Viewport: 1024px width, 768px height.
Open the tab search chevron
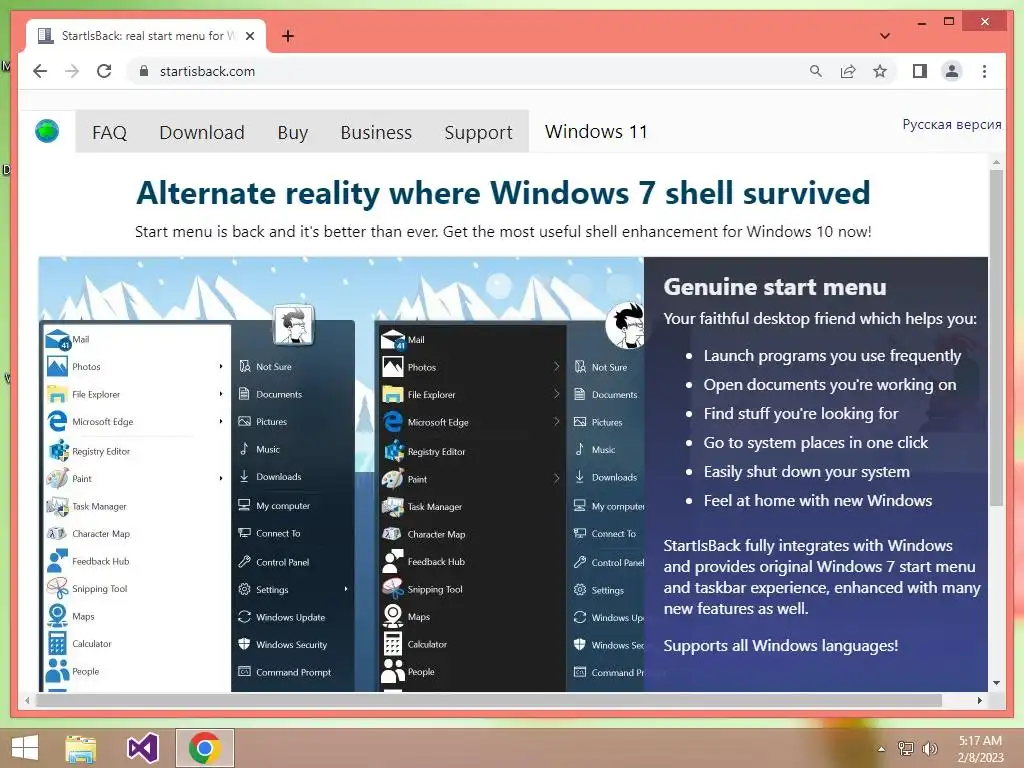884,36
